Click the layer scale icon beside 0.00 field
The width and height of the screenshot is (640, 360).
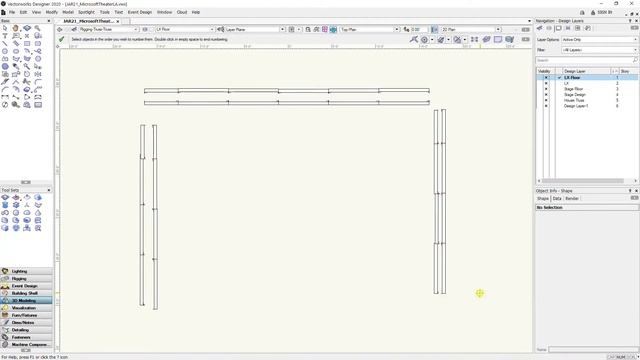click(406, 29)
